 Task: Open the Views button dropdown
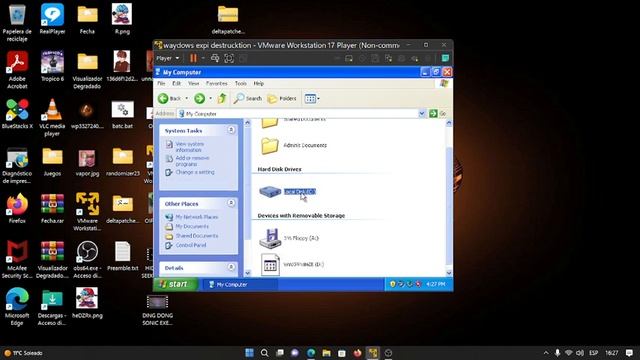[312, 98]
